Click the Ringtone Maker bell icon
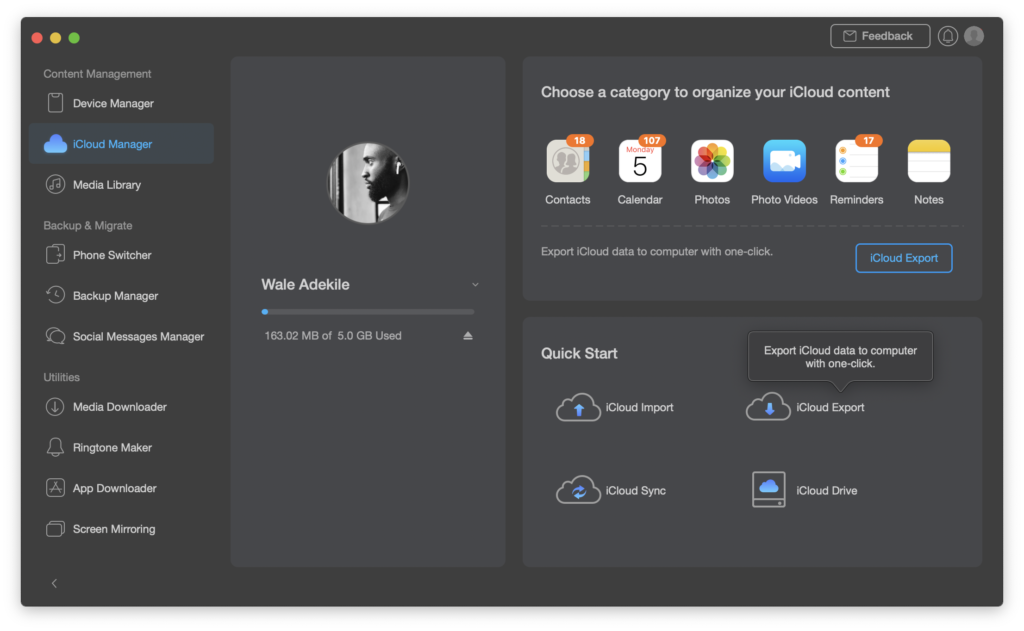The height and width of the screenshot is (631, 1024). (56, 447)
